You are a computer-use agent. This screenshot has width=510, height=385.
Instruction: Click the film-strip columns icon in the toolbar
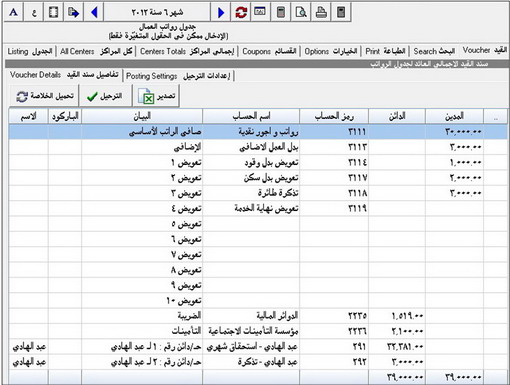click(53, 12)
